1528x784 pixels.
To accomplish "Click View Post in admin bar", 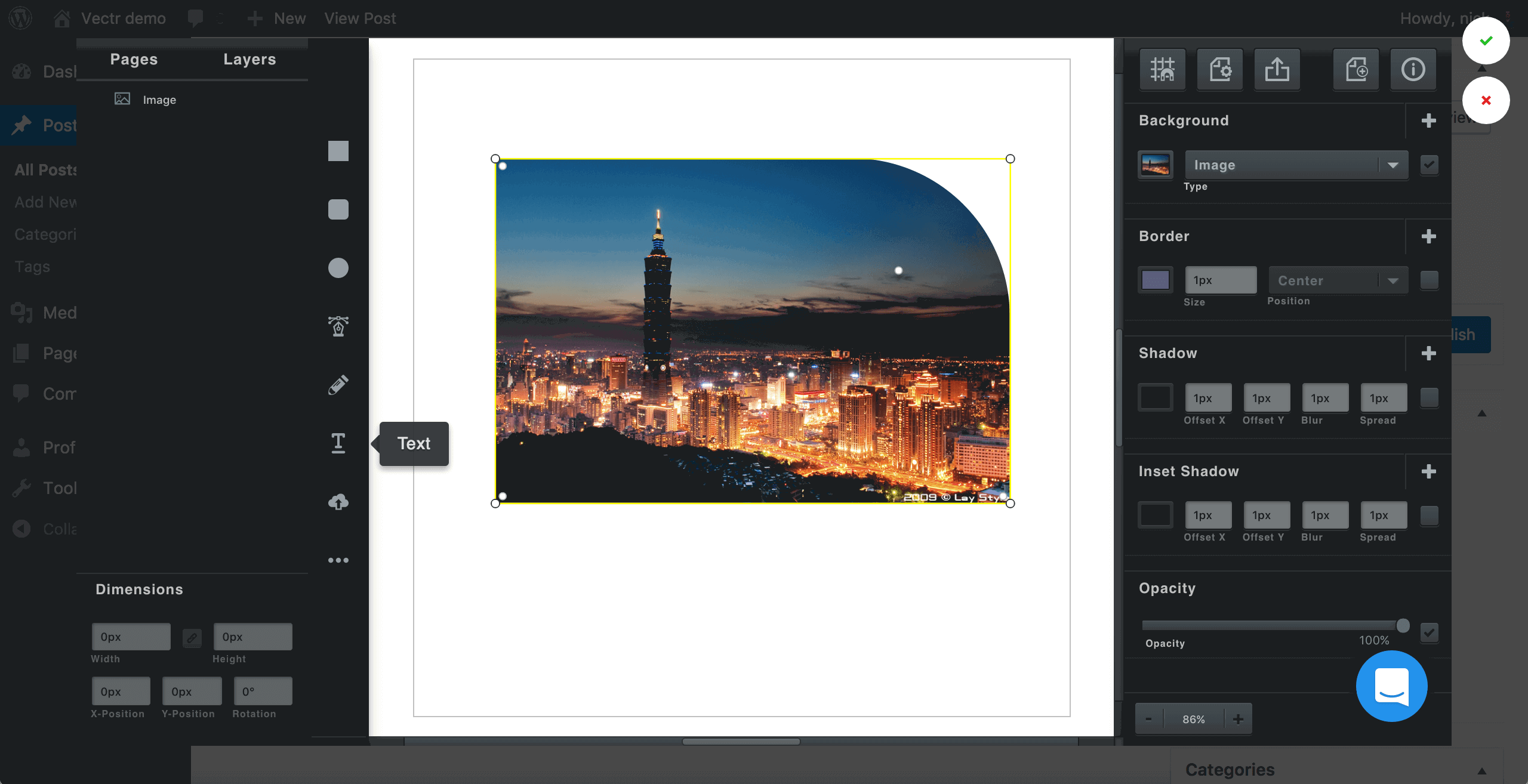I will click(360, 18).
